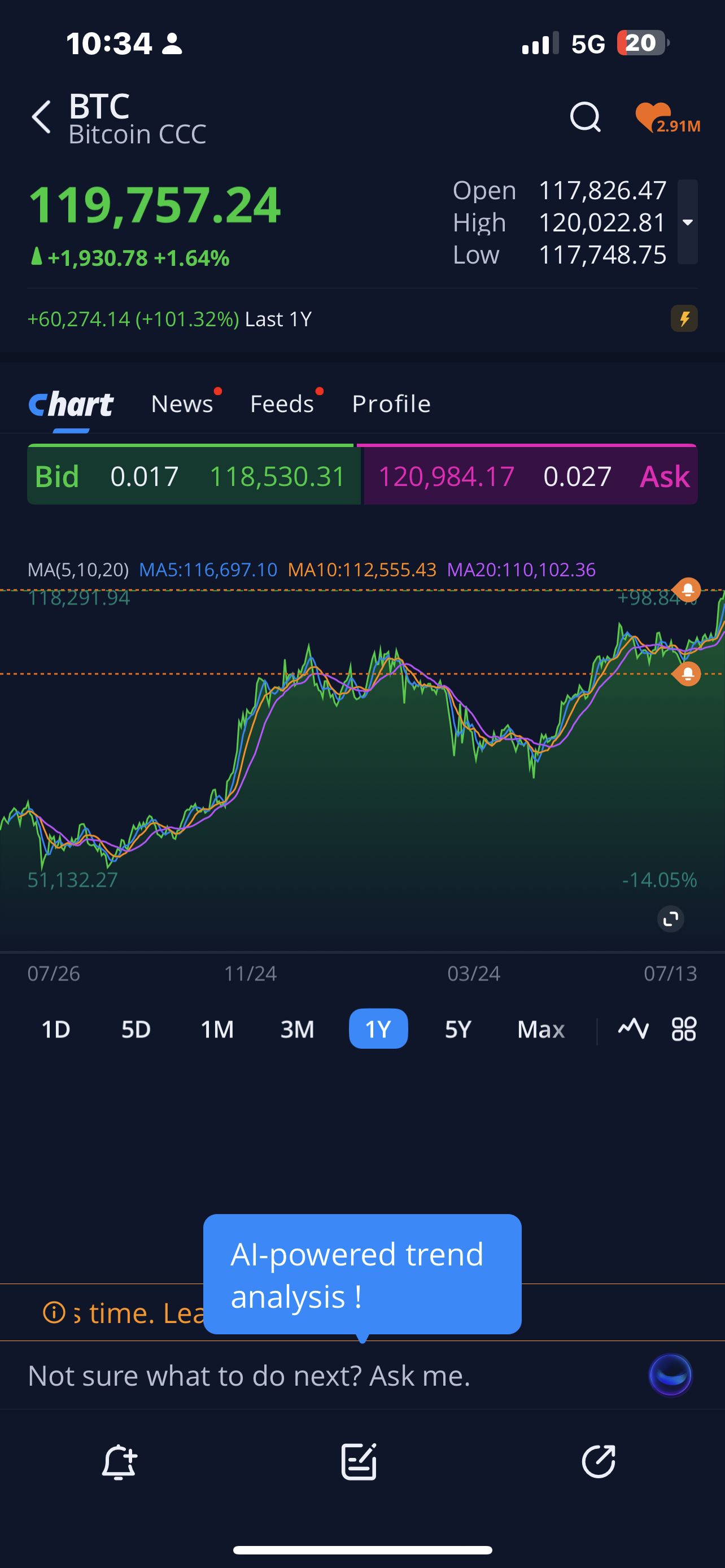725x1568 pixels.
Task: Open the chart grid layout icon
Action: click(x=684, y=1029)
